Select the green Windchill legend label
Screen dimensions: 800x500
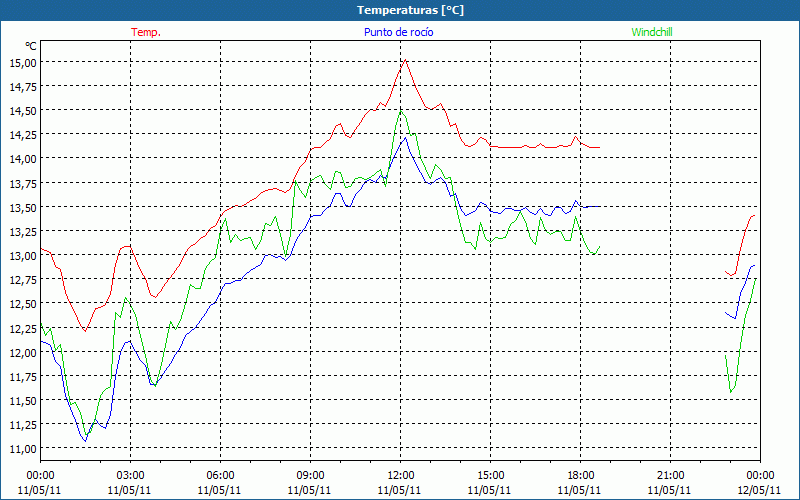(652, 32)
